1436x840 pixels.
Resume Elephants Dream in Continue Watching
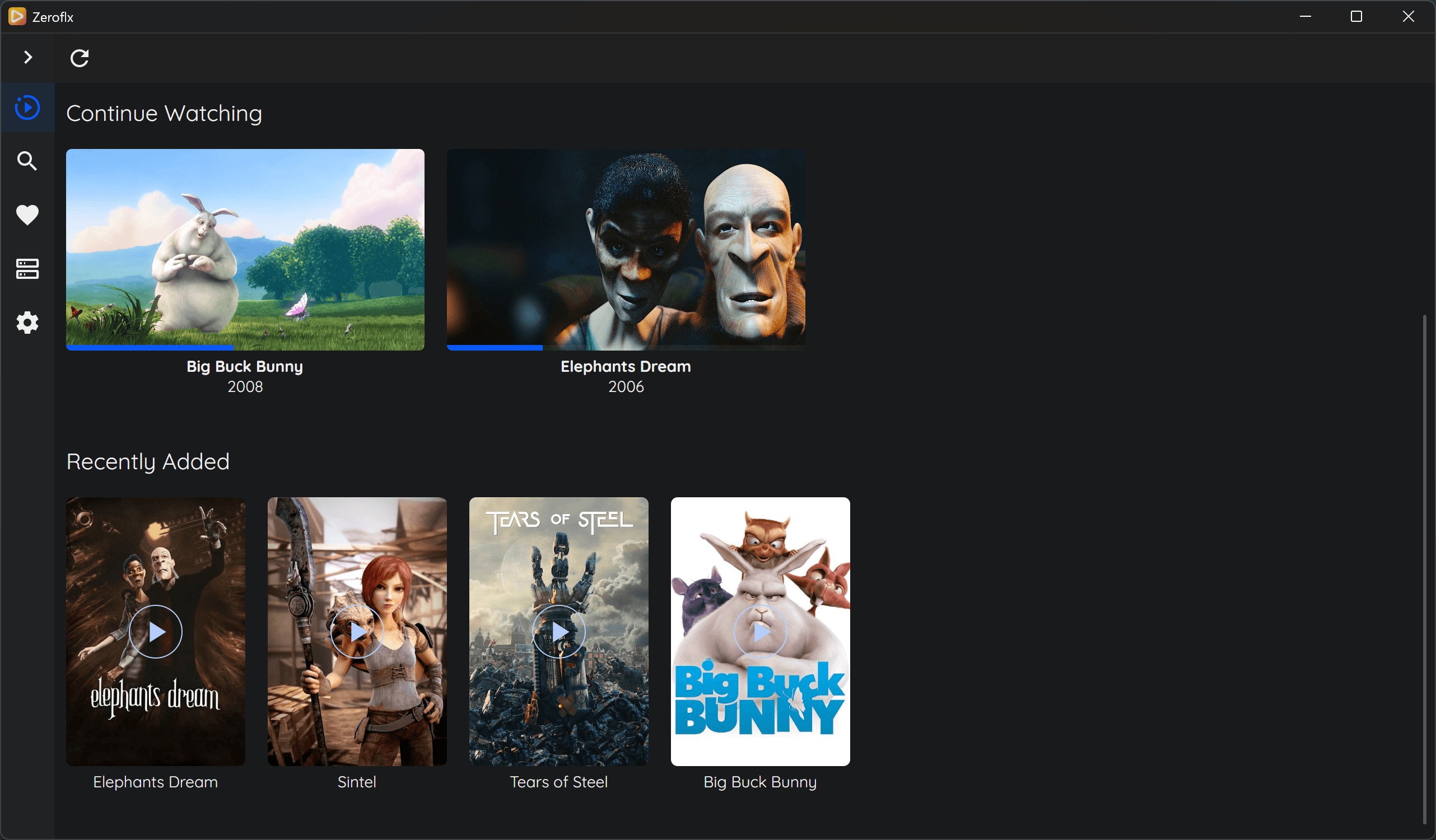coord(626,248)
